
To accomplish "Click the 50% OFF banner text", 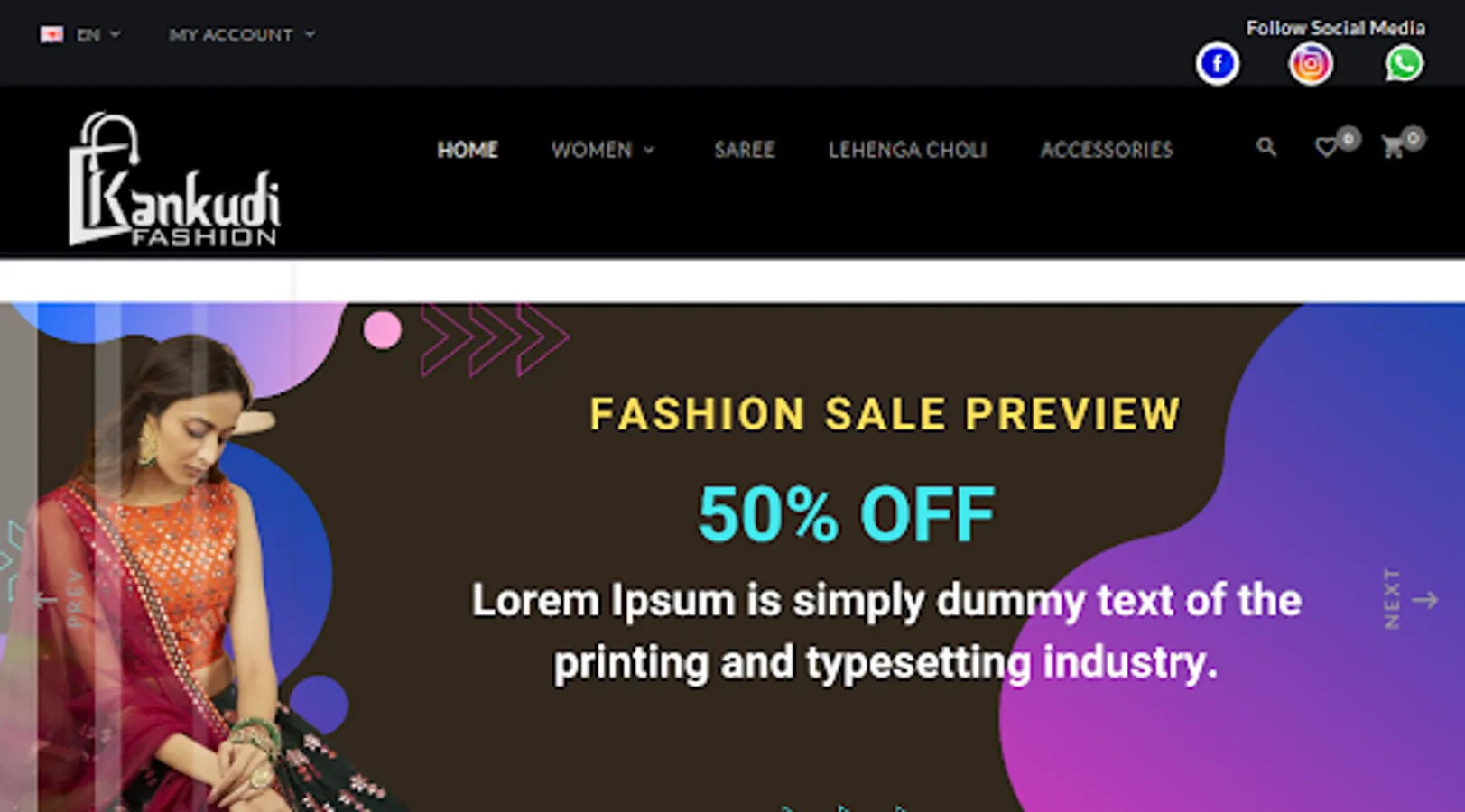I will (x=846, y=514).
